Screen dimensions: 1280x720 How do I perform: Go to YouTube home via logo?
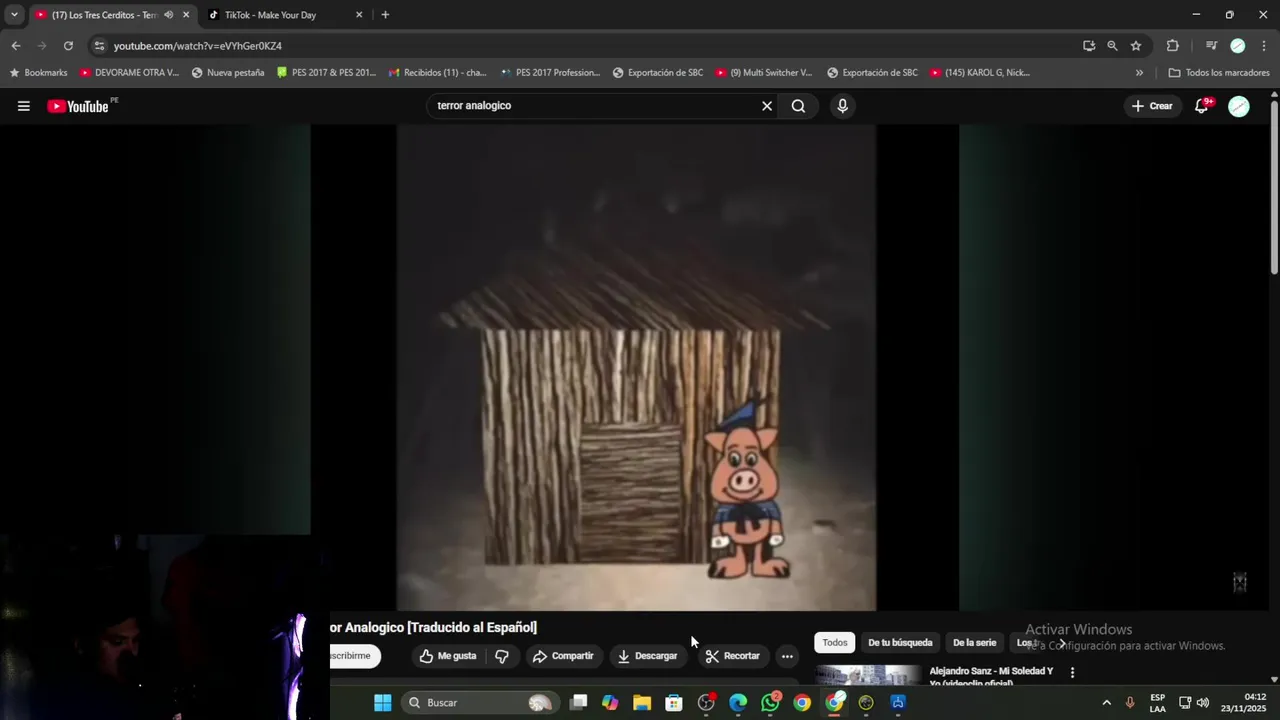pyautogui.click(x=78, y=106)
